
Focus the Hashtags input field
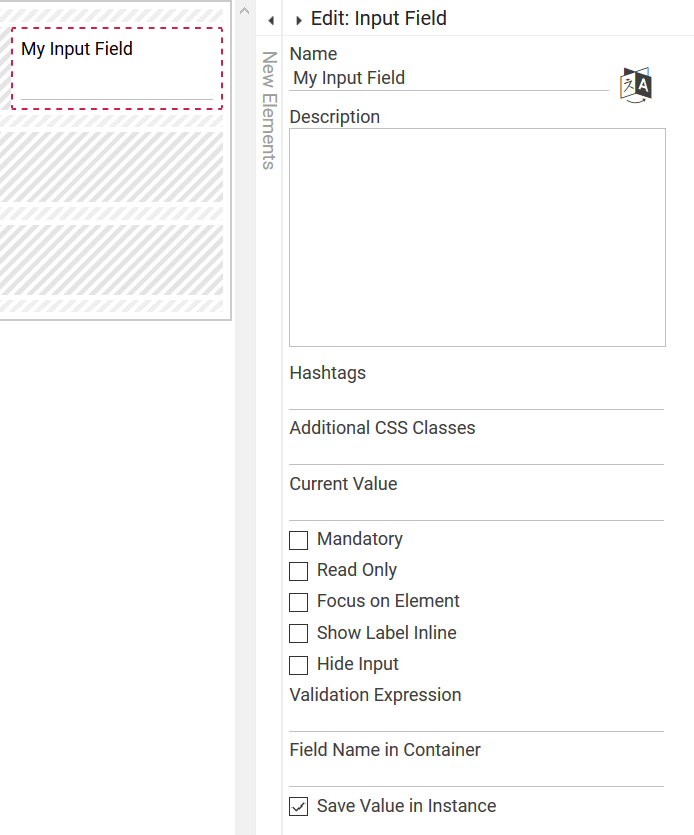476,397
